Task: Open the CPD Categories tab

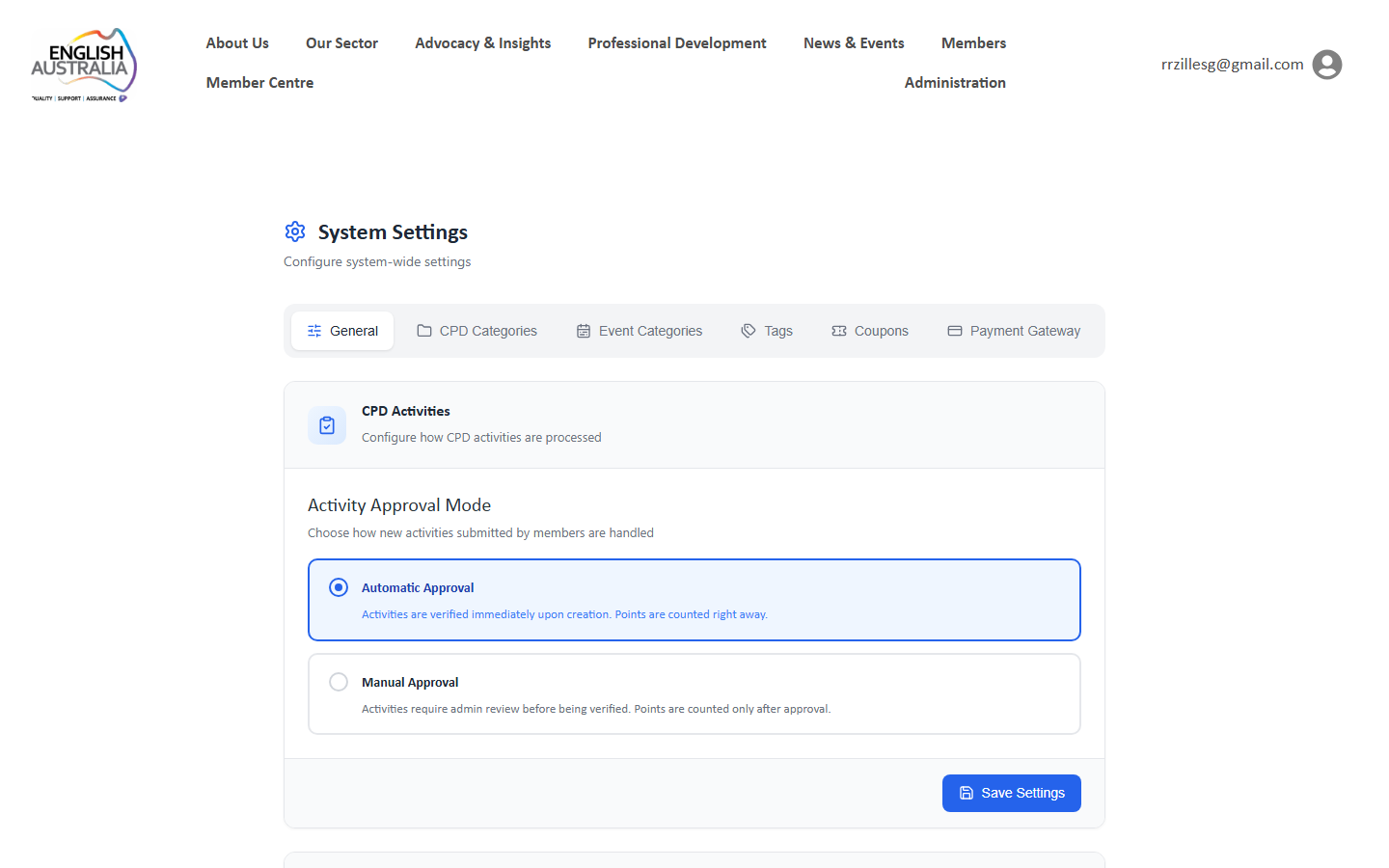Action: (x=477, y=331)
